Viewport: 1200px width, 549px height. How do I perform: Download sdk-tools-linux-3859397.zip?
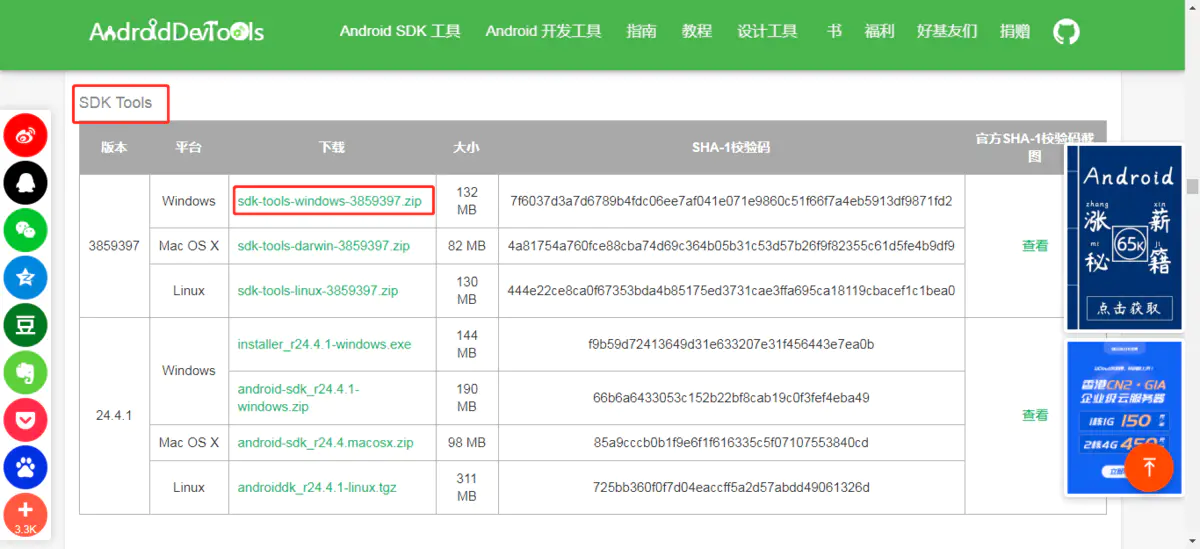[x=317, y=290]
